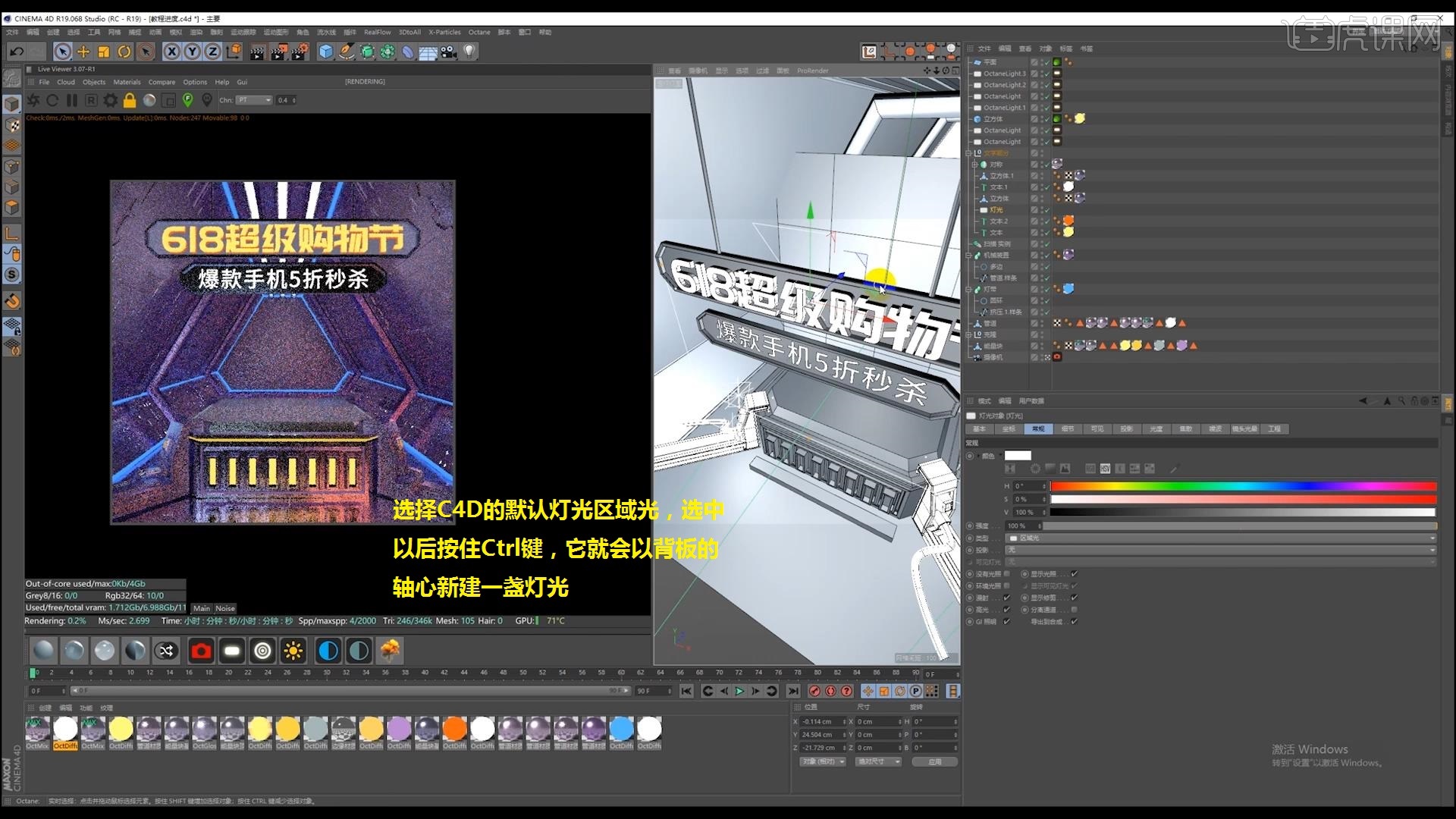Click the Render to Picture Viewer icon
1456x819 pixels.
point(279,52)
